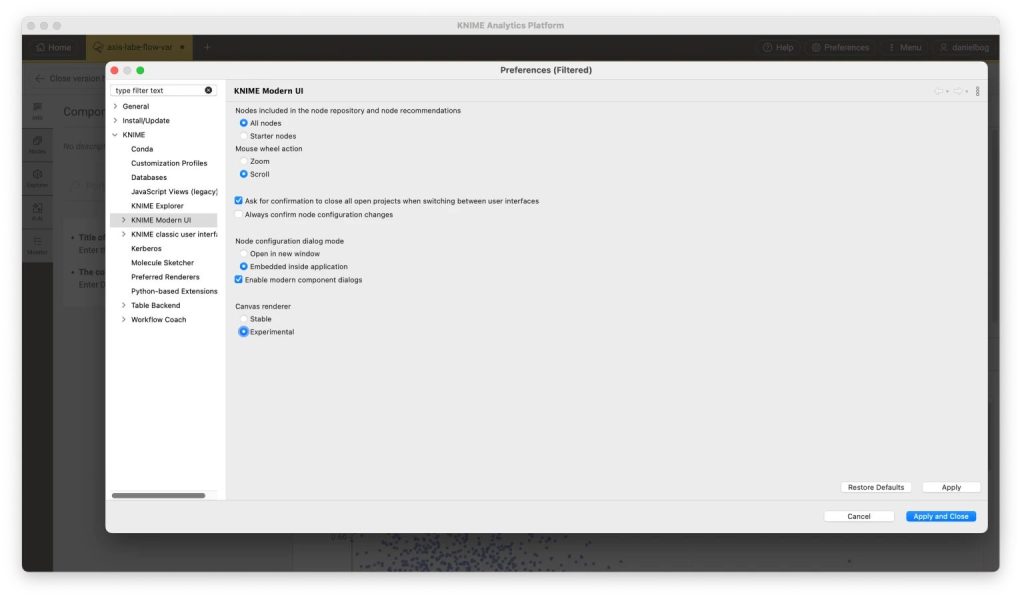Open the danielbog user account entry
This screenshot has width=1024, height=599.
pos(964,48)
